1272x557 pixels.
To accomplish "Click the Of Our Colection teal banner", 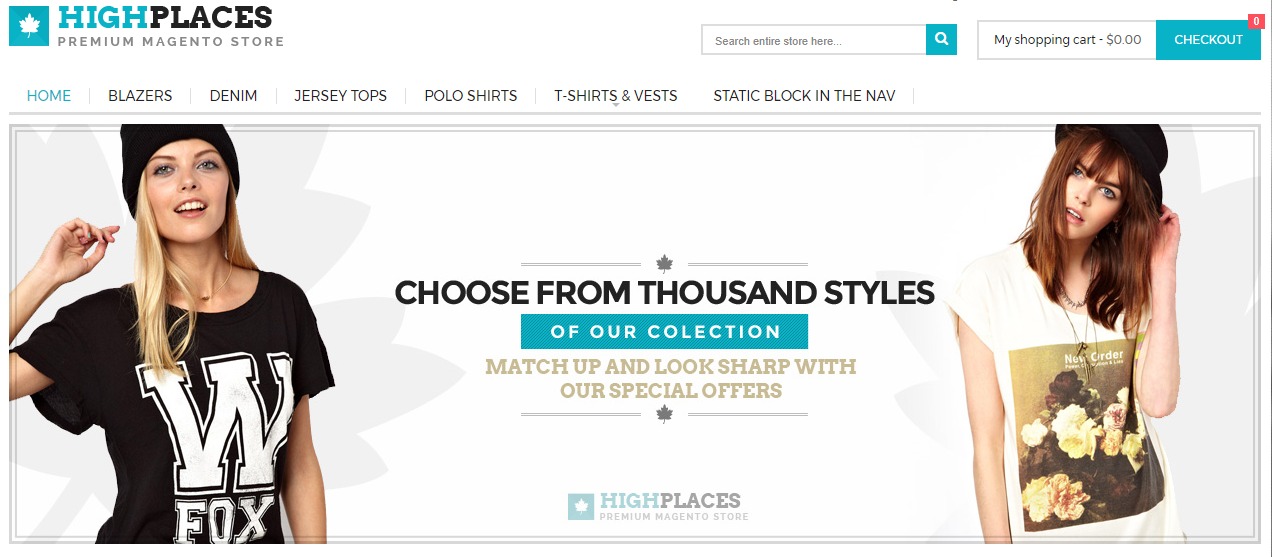I will coord(664,331).
